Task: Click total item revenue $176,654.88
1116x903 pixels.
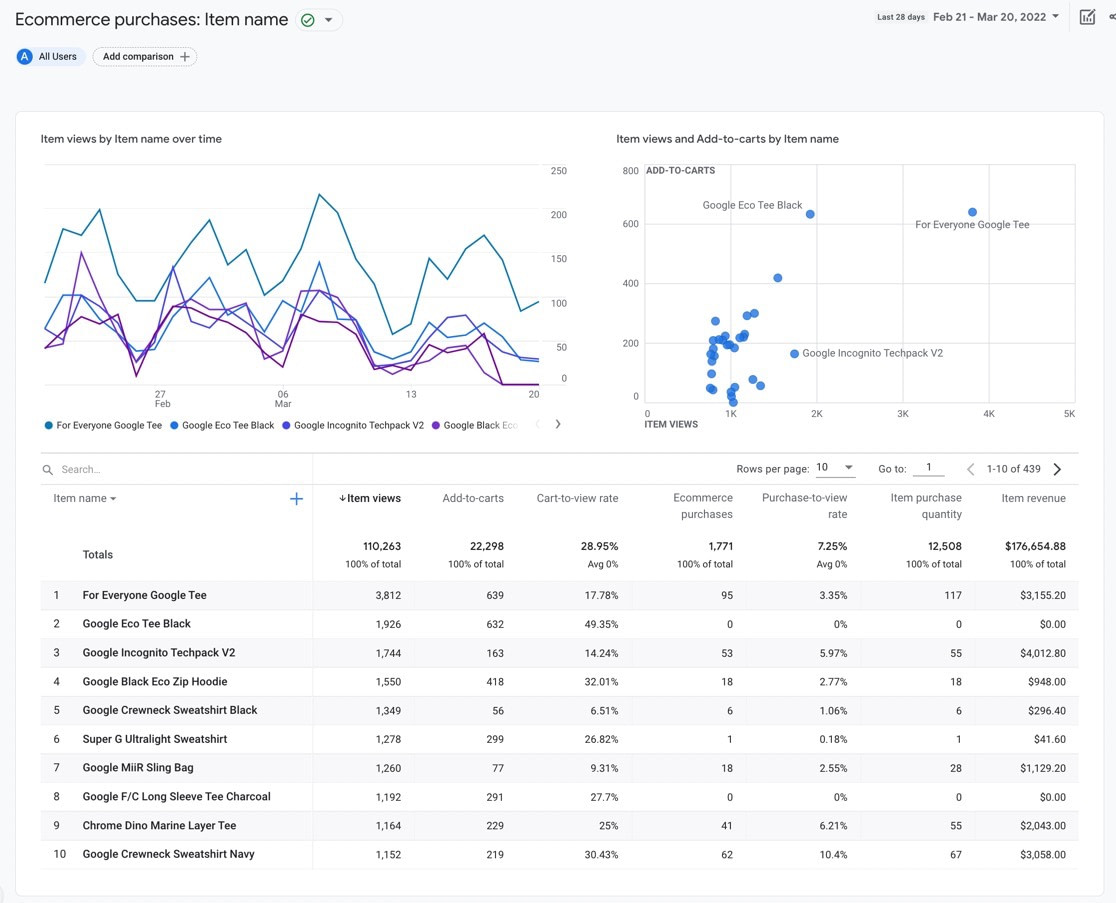Action: coord(1036,546)
